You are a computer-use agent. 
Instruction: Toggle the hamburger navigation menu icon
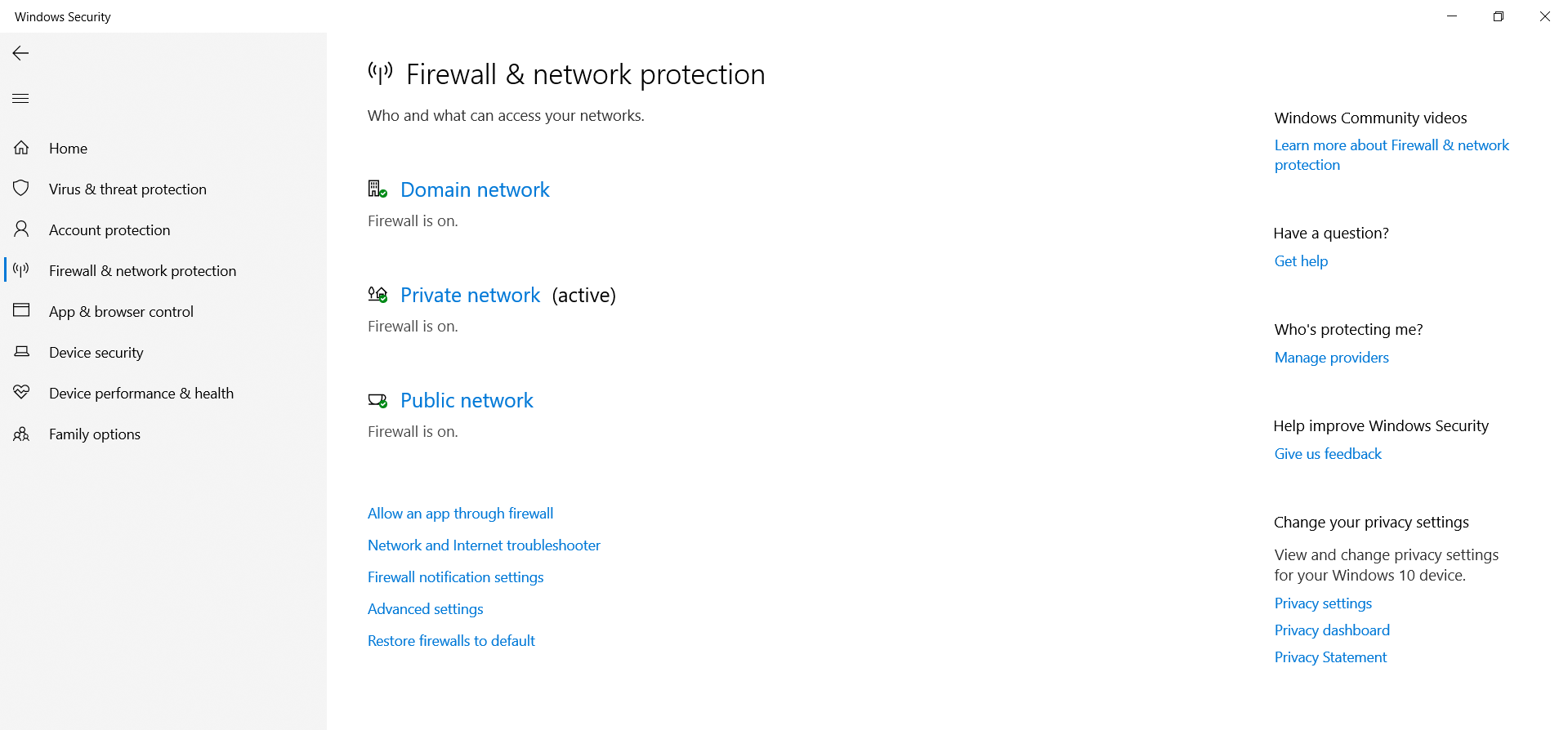(x=20, y=99)
